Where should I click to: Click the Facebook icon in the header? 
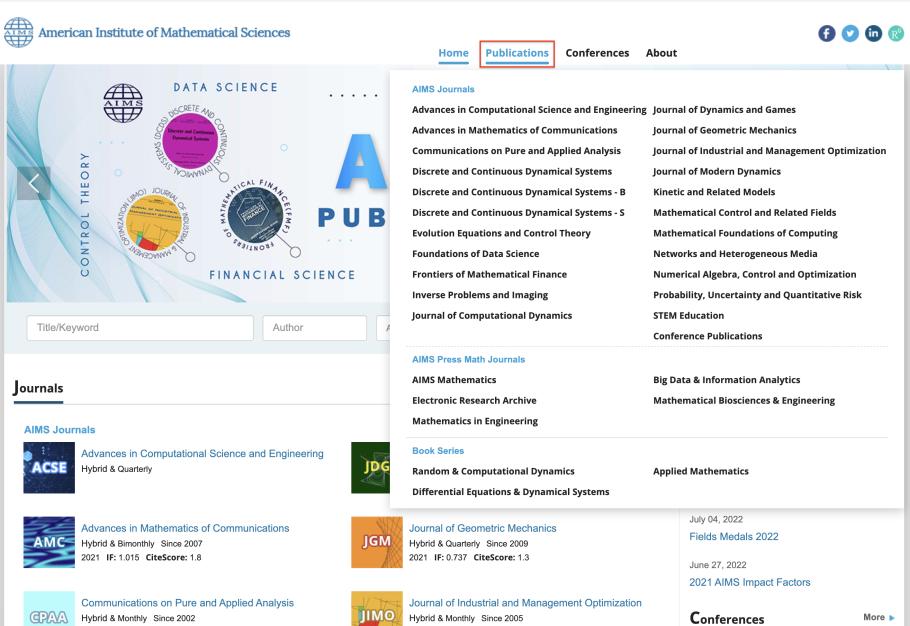(x=827, y=33)
